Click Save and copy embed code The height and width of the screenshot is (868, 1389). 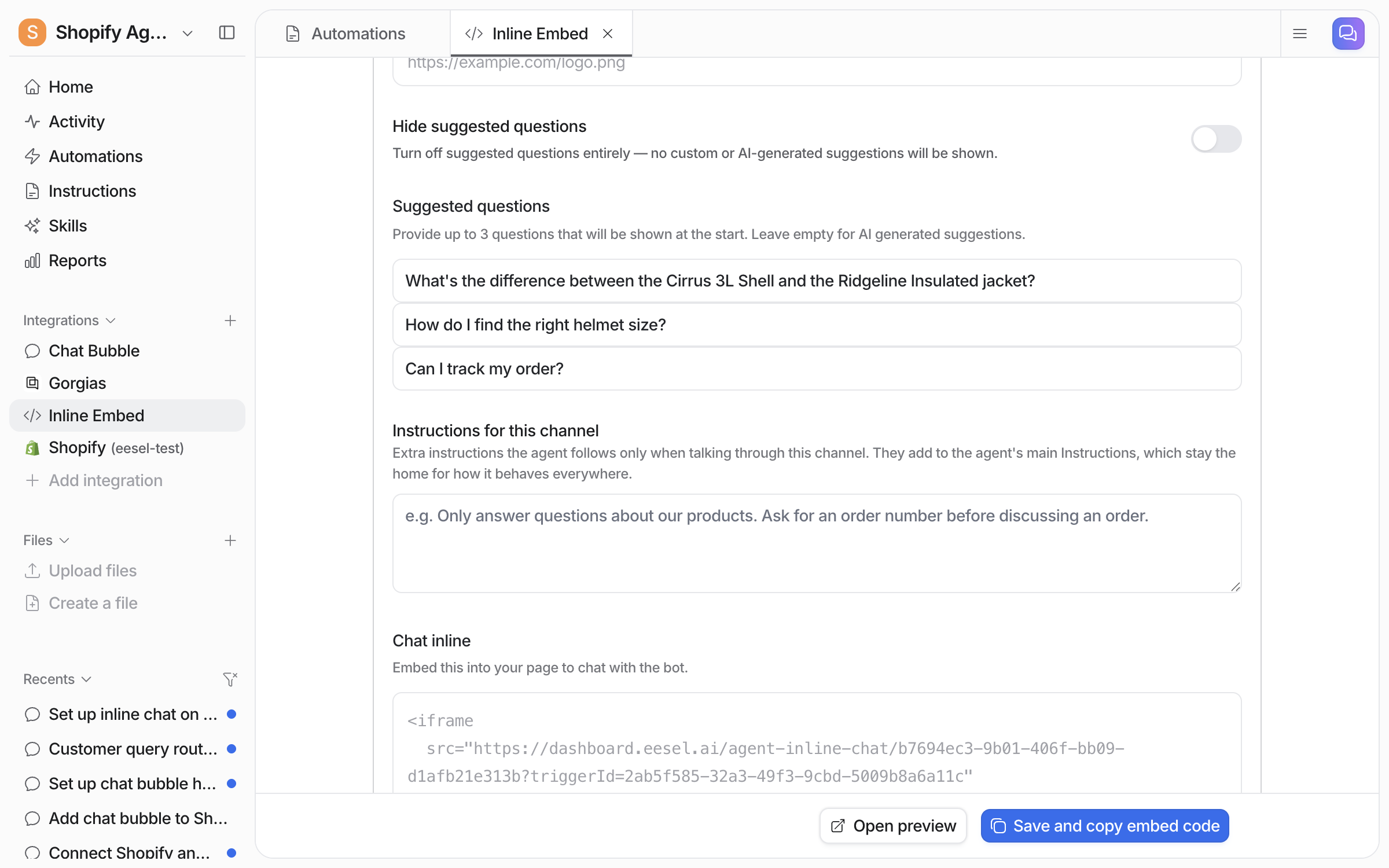coord(1105,826)
